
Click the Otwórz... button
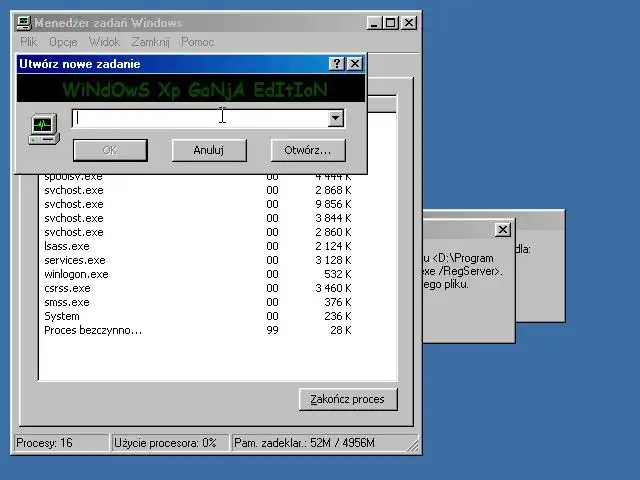[x=308, y=150]
